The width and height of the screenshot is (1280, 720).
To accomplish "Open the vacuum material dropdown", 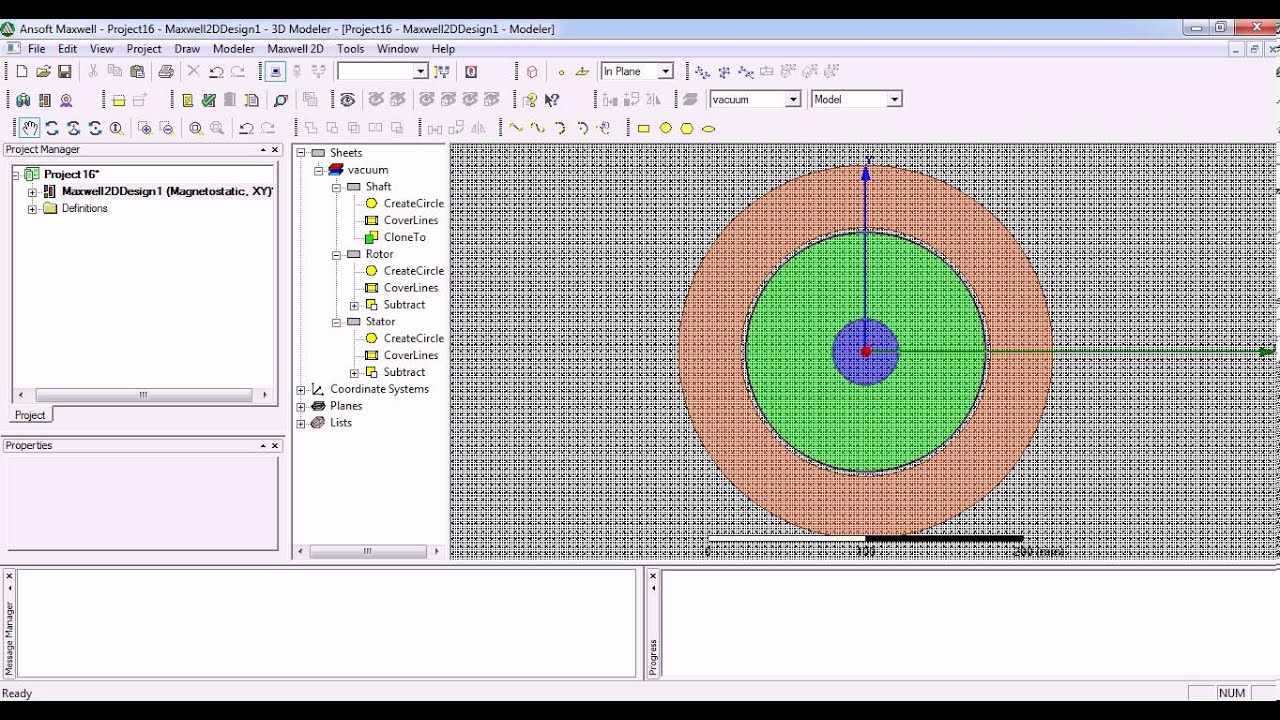I will (x=793, y=99).
